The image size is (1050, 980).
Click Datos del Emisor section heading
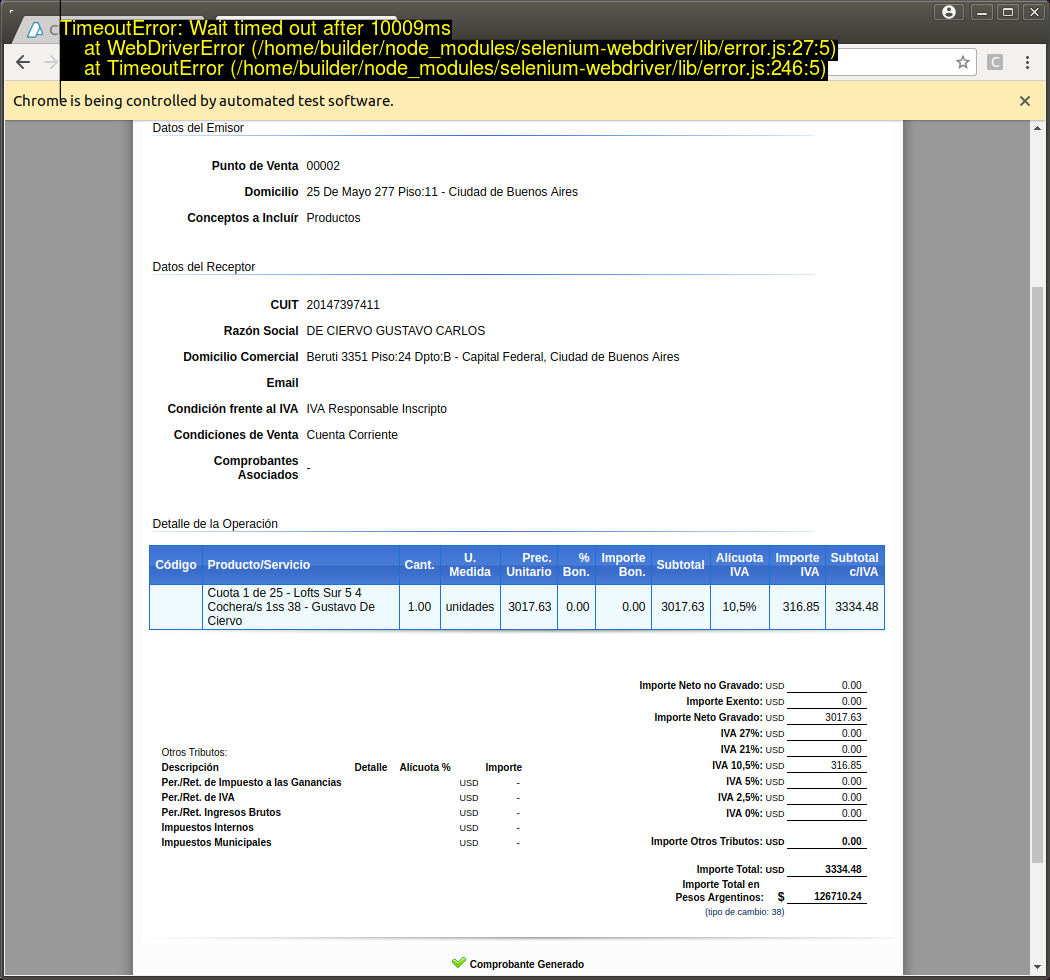click(198, 128)
